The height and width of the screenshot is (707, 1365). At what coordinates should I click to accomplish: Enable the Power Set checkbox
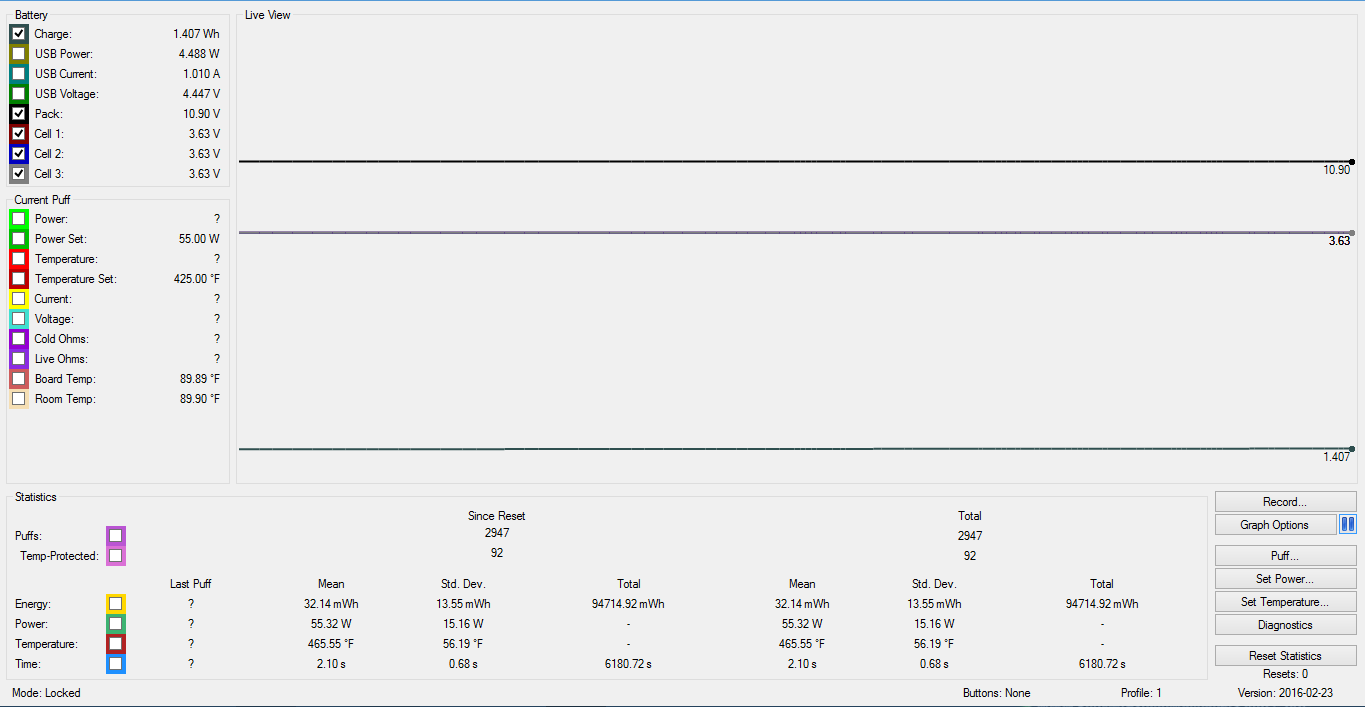pos(19,239)
